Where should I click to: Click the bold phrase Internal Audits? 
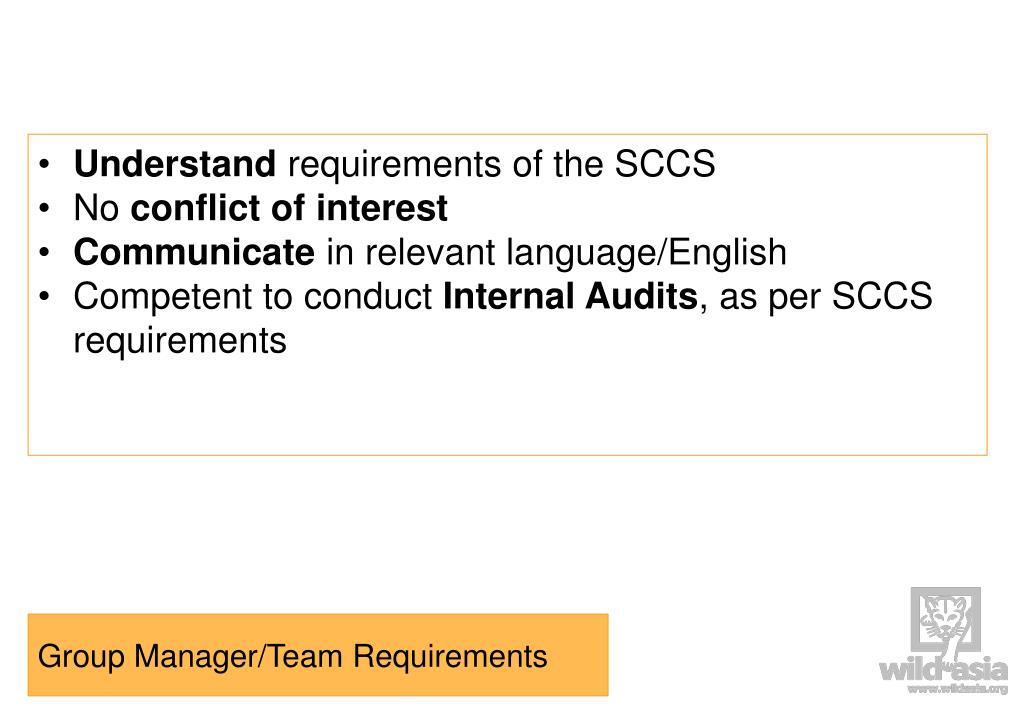pyautogui.click(x=570, y=296)
